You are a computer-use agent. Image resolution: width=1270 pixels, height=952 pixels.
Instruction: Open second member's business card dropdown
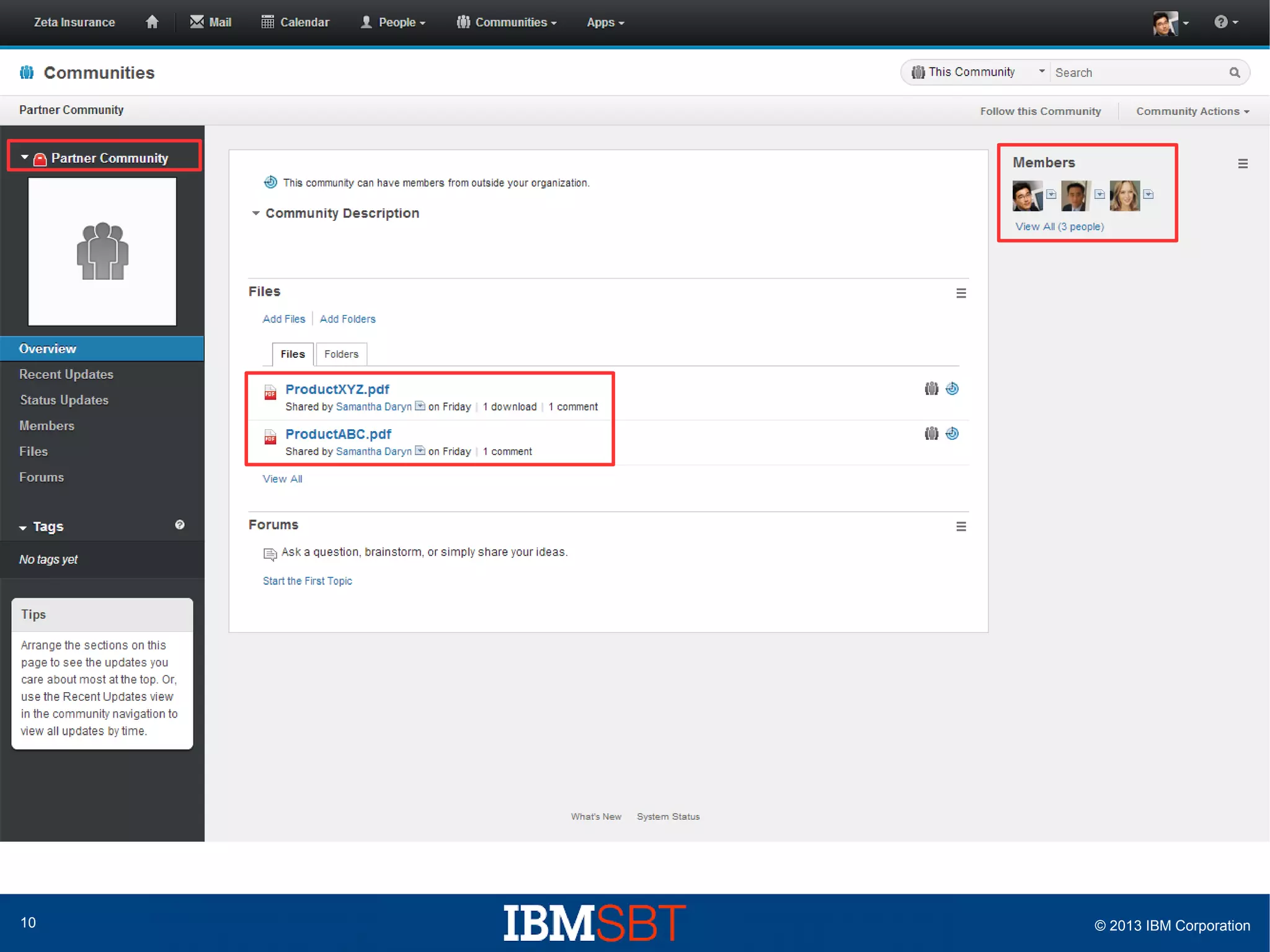click(x=1099, y=194)
